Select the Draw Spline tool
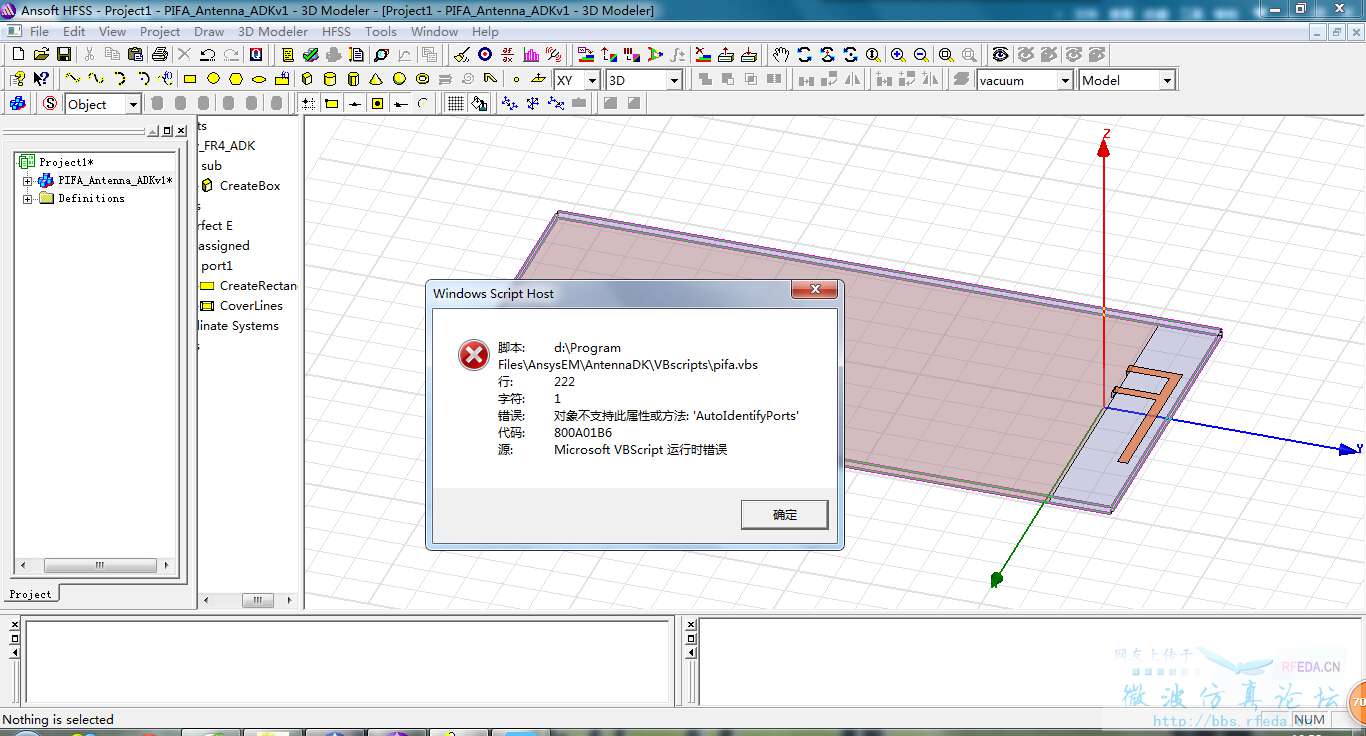This screenshot has width=1366, height=736. click(96, 79)
